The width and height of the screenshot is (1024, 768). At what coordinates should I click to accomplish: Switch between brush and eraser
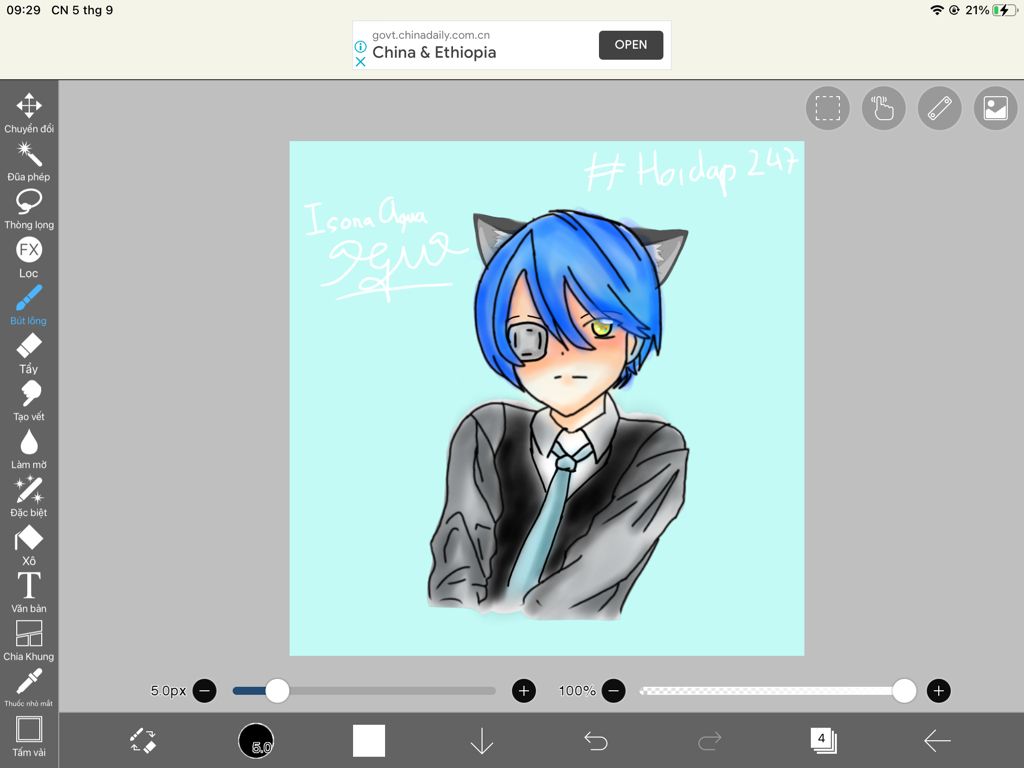pos(142,741)
